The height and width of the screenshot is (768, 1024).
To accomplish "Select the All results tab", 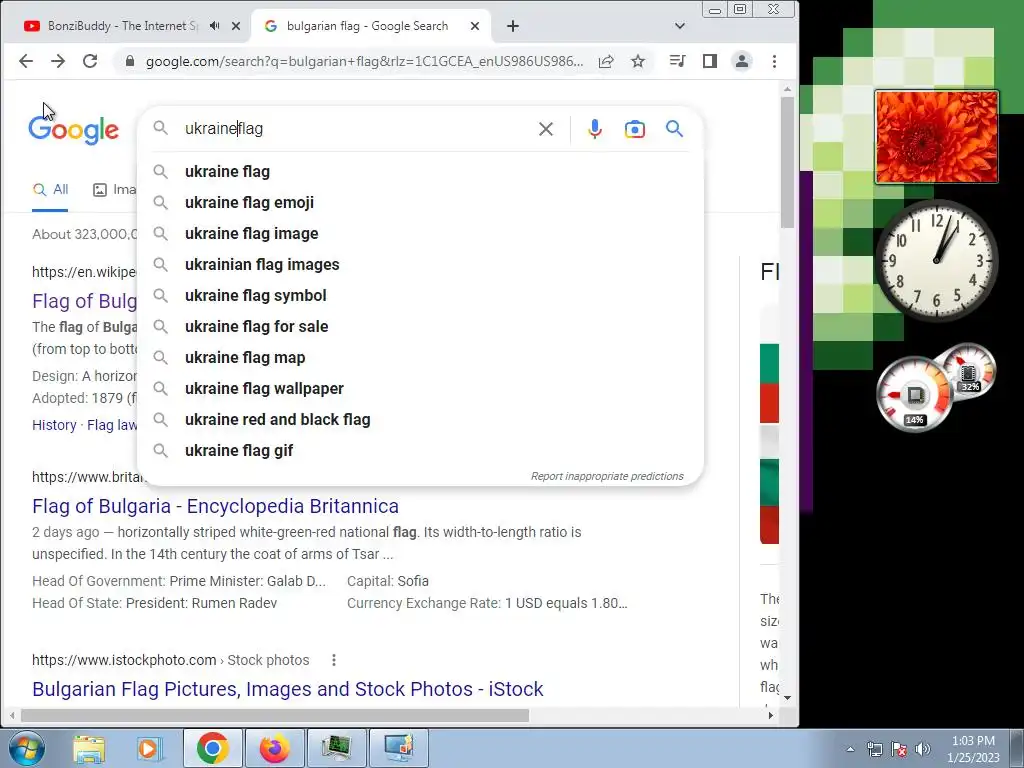I will (50, 189).
